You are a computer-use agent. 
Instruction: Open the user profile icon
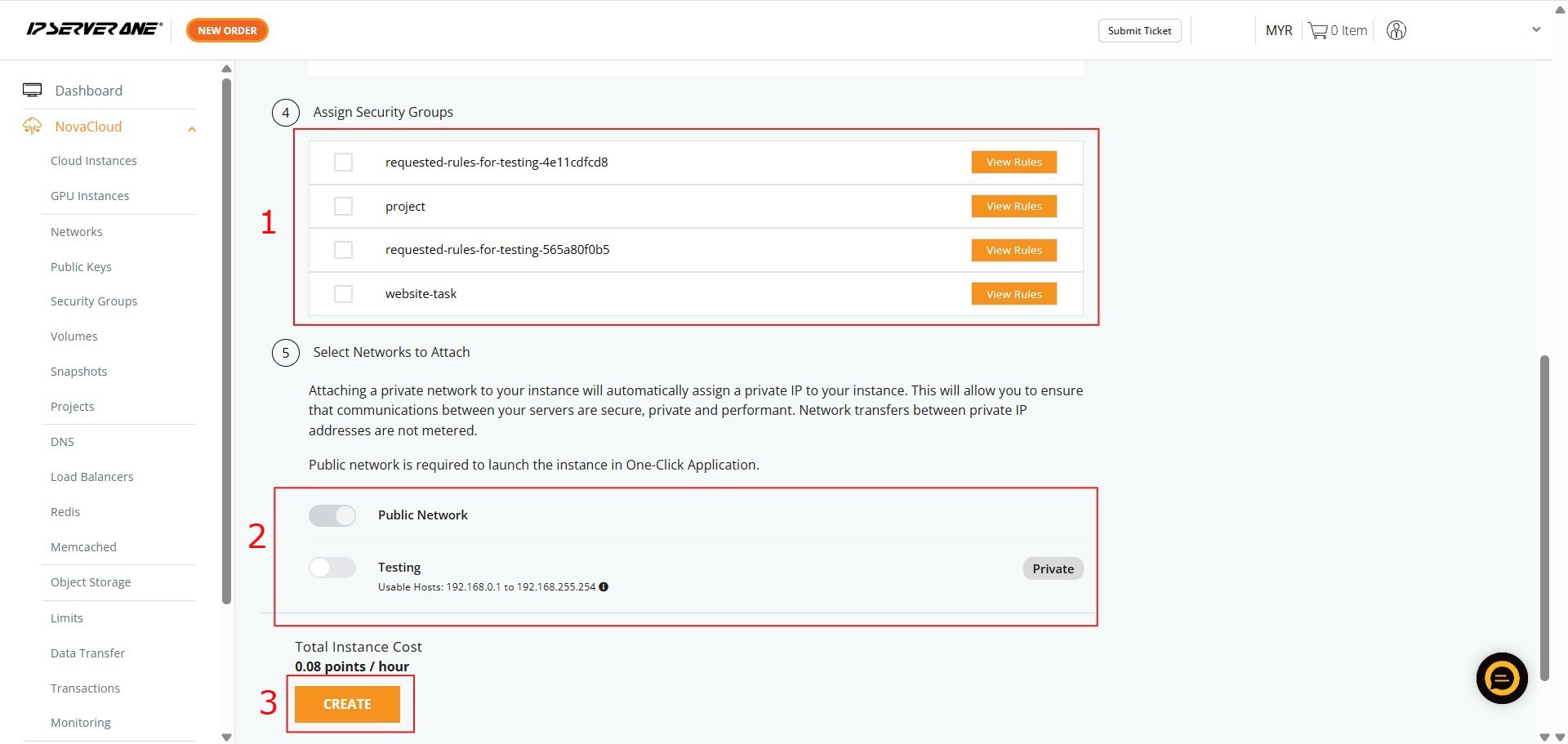[1396, 31]
